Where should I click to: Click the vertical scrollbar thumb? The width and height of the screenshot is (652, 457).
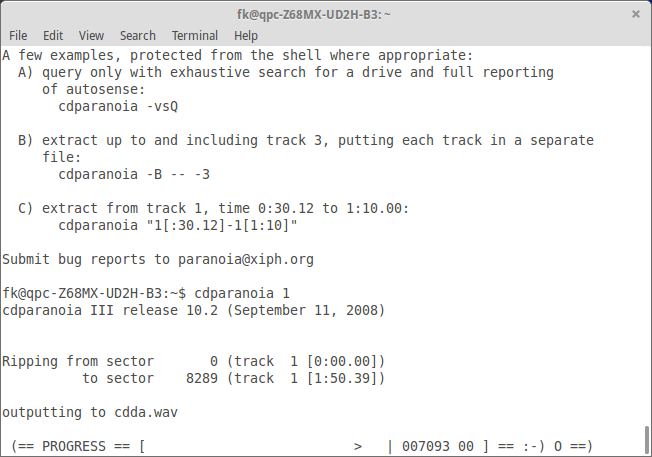(x=647, y=440)
